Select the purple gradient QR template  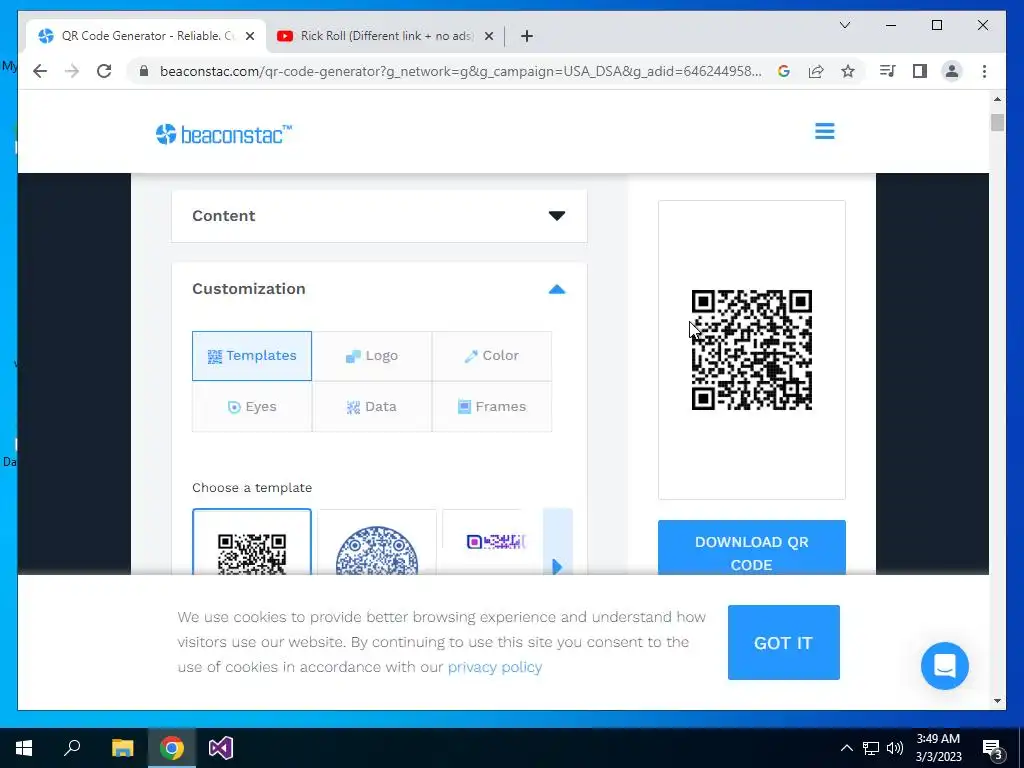[492, 542]
